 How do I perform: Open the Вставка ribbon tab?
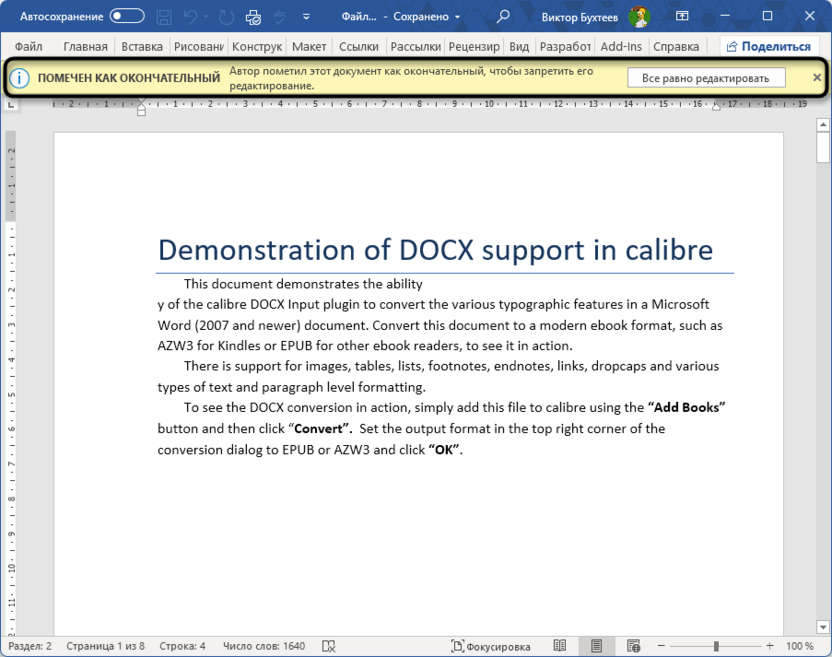point(142,46)
